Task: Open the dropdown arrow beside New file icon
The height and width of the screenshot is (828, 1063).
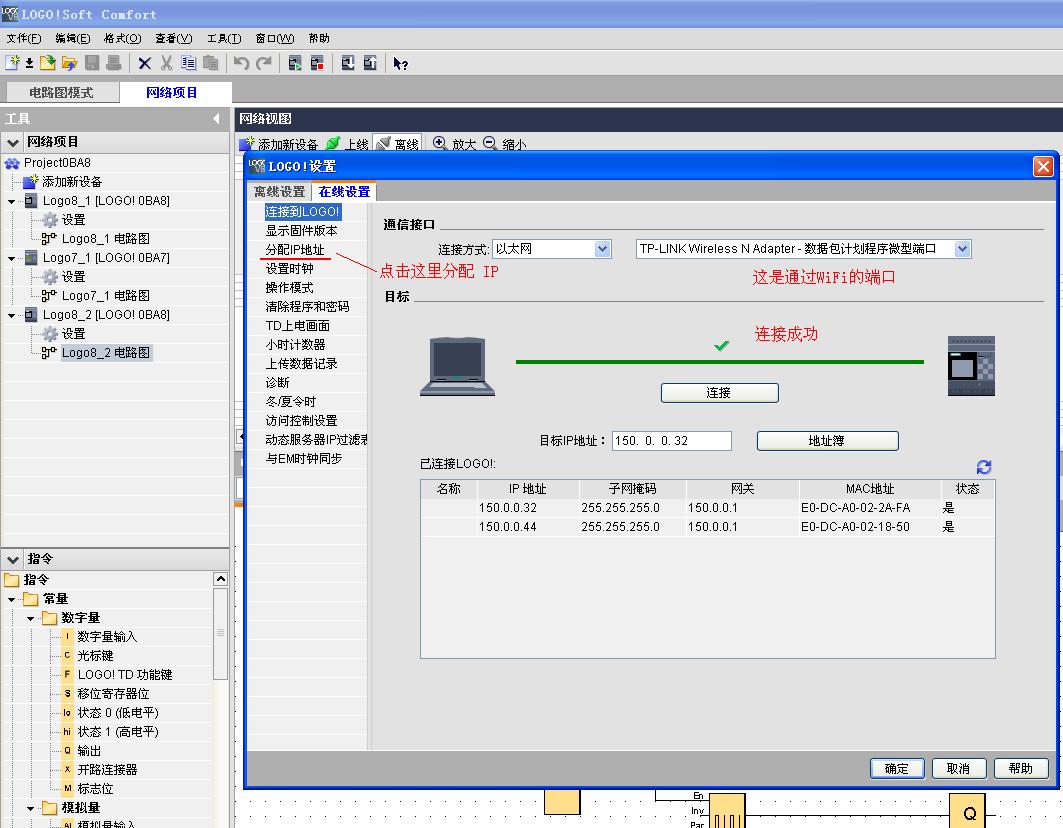Action: [29, 64]
